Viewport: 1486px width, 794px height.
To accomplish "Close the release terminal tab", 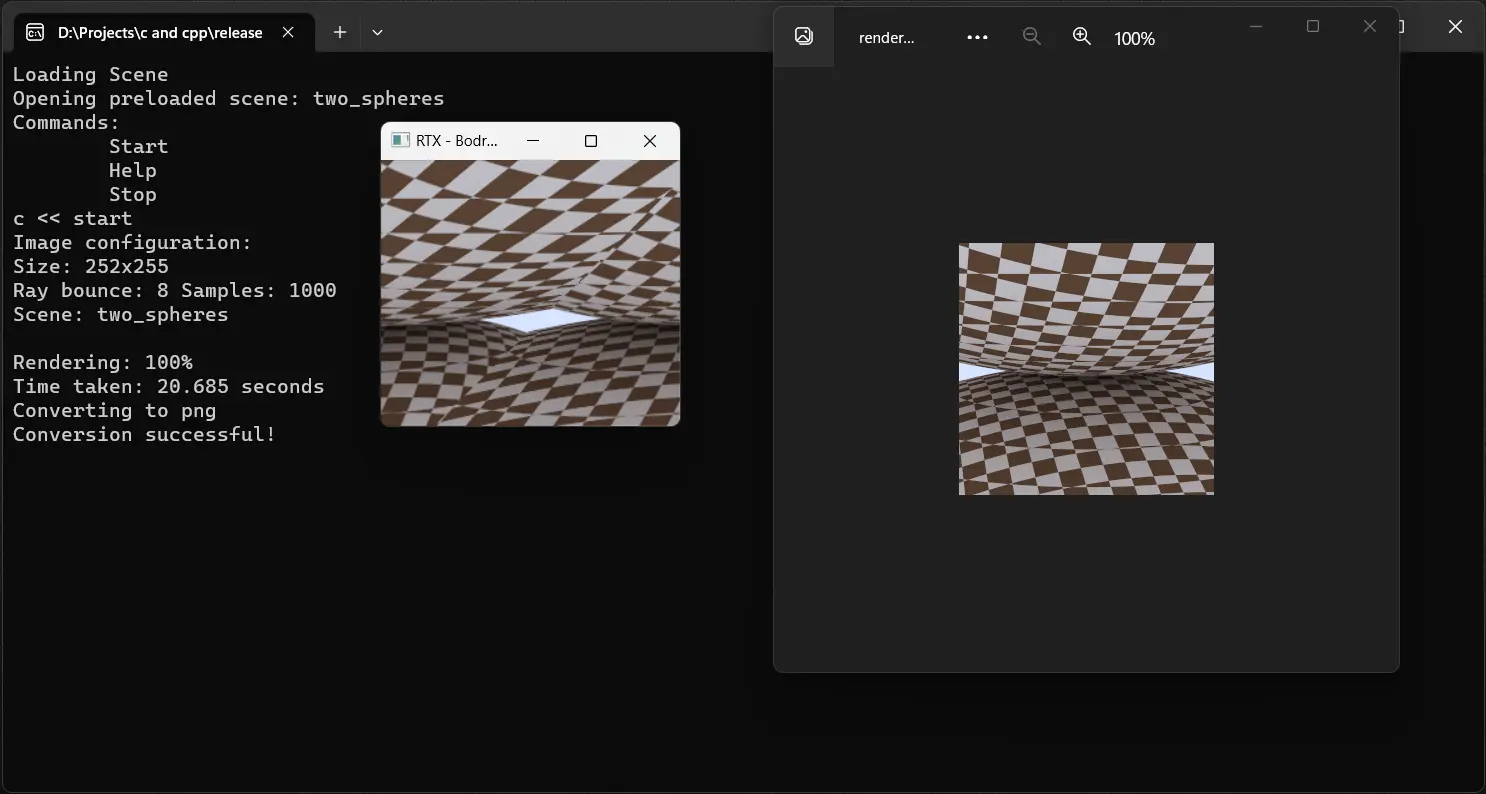I will [288, 32].
